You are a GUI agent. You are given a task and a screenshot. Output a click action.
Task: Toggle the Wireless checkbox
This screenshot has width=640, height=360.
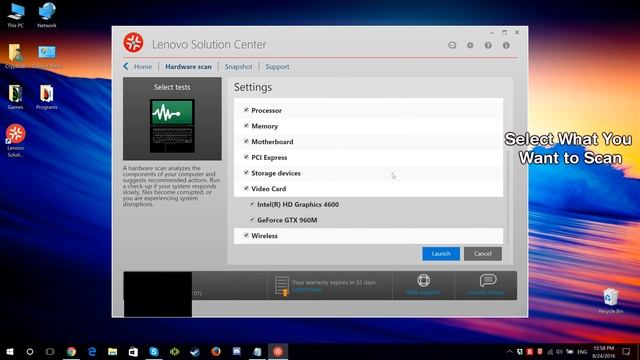246,235
